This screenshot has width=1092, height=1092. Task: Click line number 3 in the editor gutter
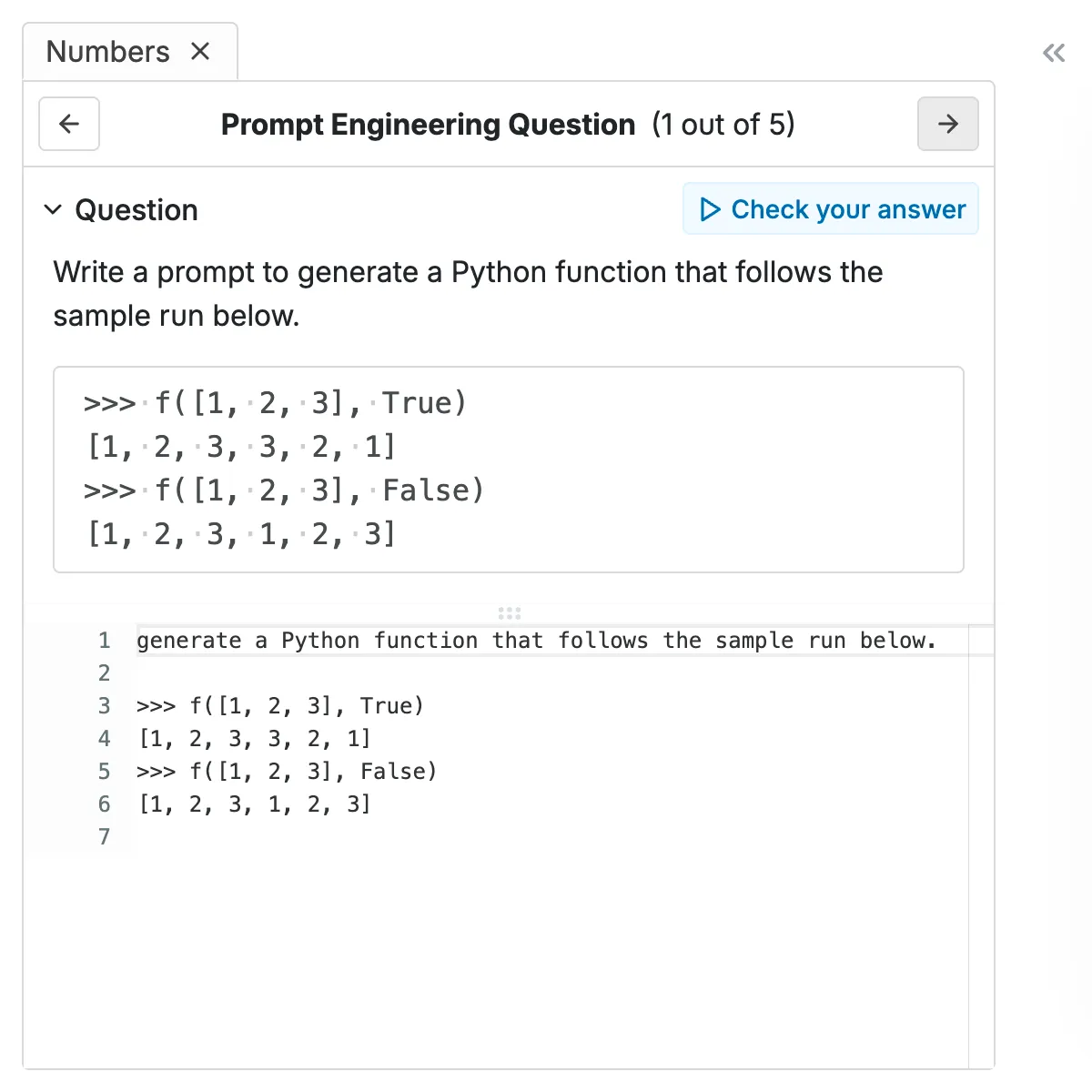104,705
